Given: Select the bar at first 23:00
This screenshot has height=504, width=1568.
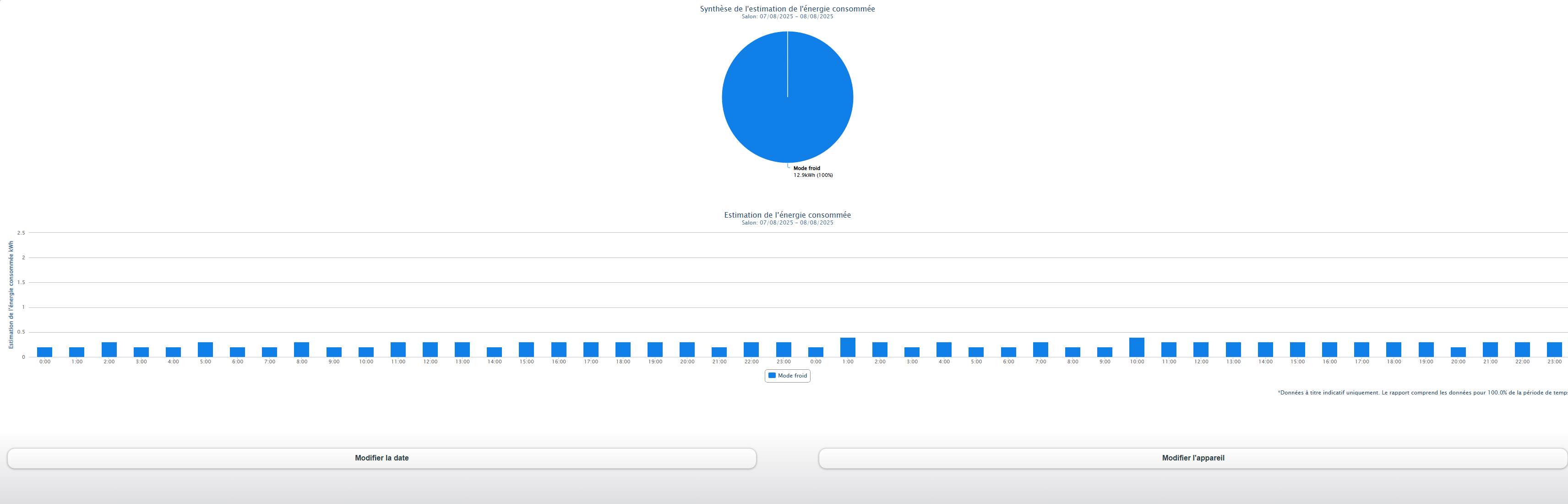Looking at the screenshot, I should [x=784, y=350].
